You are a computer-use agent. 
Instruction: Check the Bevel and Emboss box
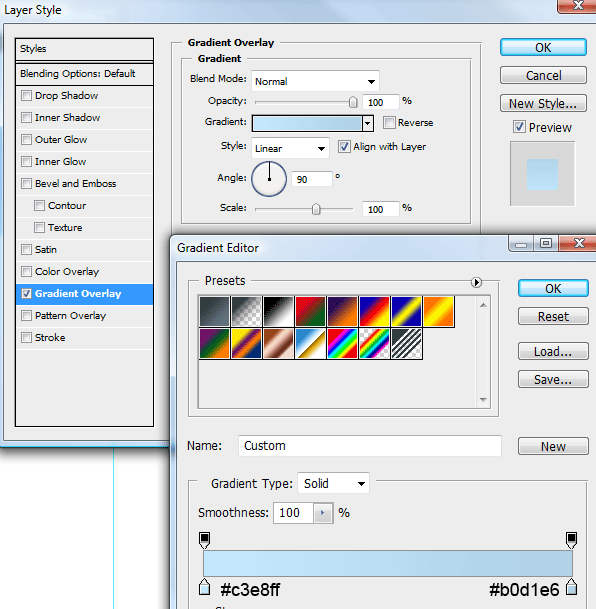[x=26, y=183]
